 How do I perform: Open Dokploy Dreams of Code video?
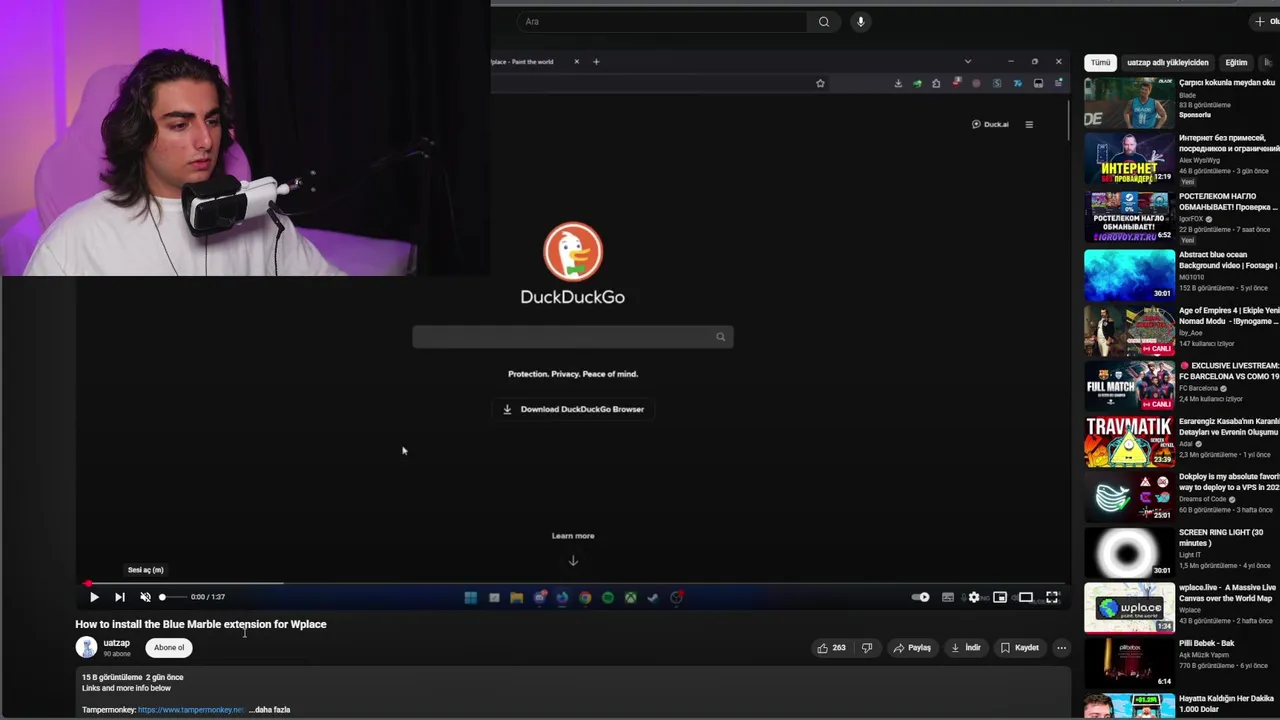[x=1129, y=497]
